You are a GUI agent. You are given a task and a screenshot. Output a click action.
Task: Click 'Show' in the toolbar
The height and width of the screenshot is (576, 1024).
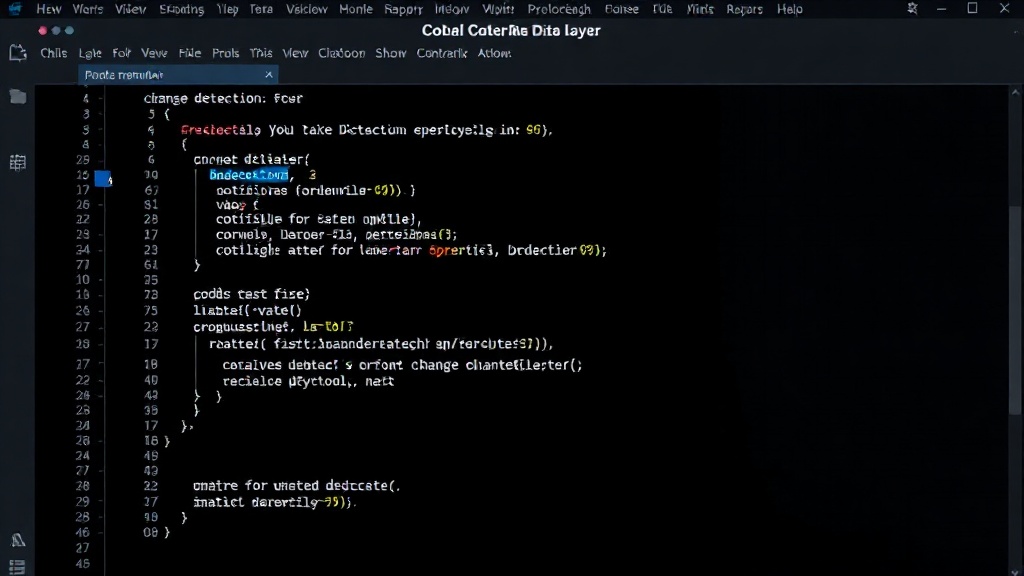coord(391,53)
